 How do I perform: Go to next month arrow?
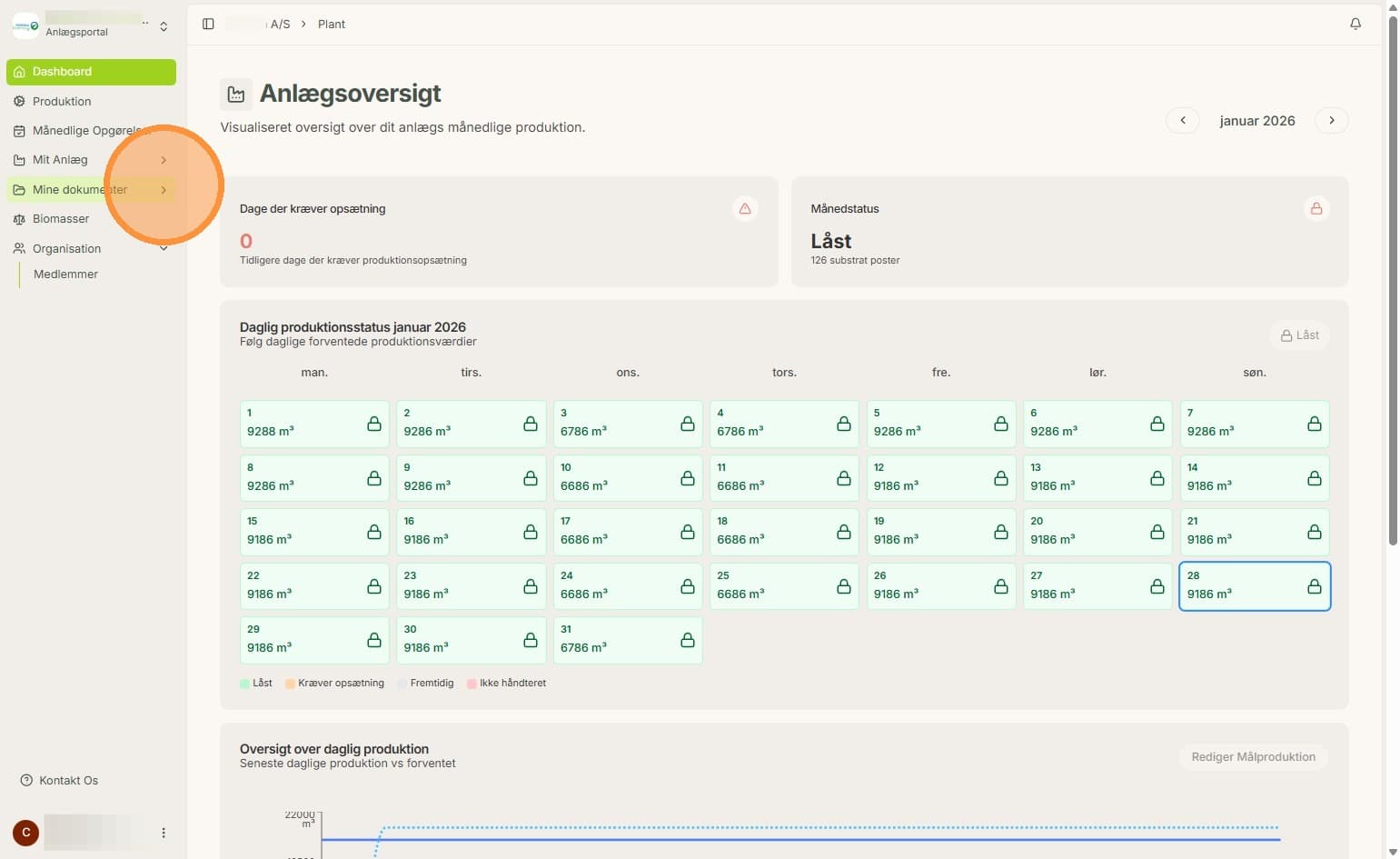click(1332, 120)
